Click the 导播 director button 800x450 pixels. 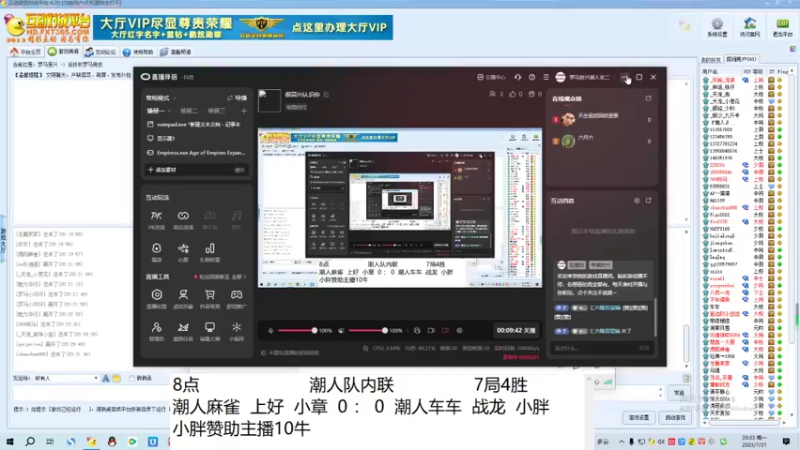tap(237, 98)
